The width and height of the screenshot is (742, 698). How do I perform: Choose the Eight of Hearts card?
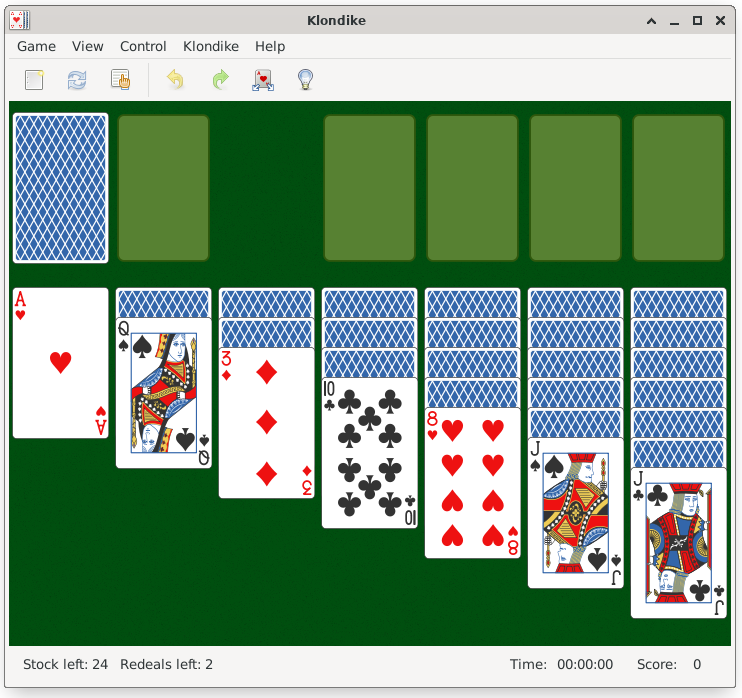point(473,483)
